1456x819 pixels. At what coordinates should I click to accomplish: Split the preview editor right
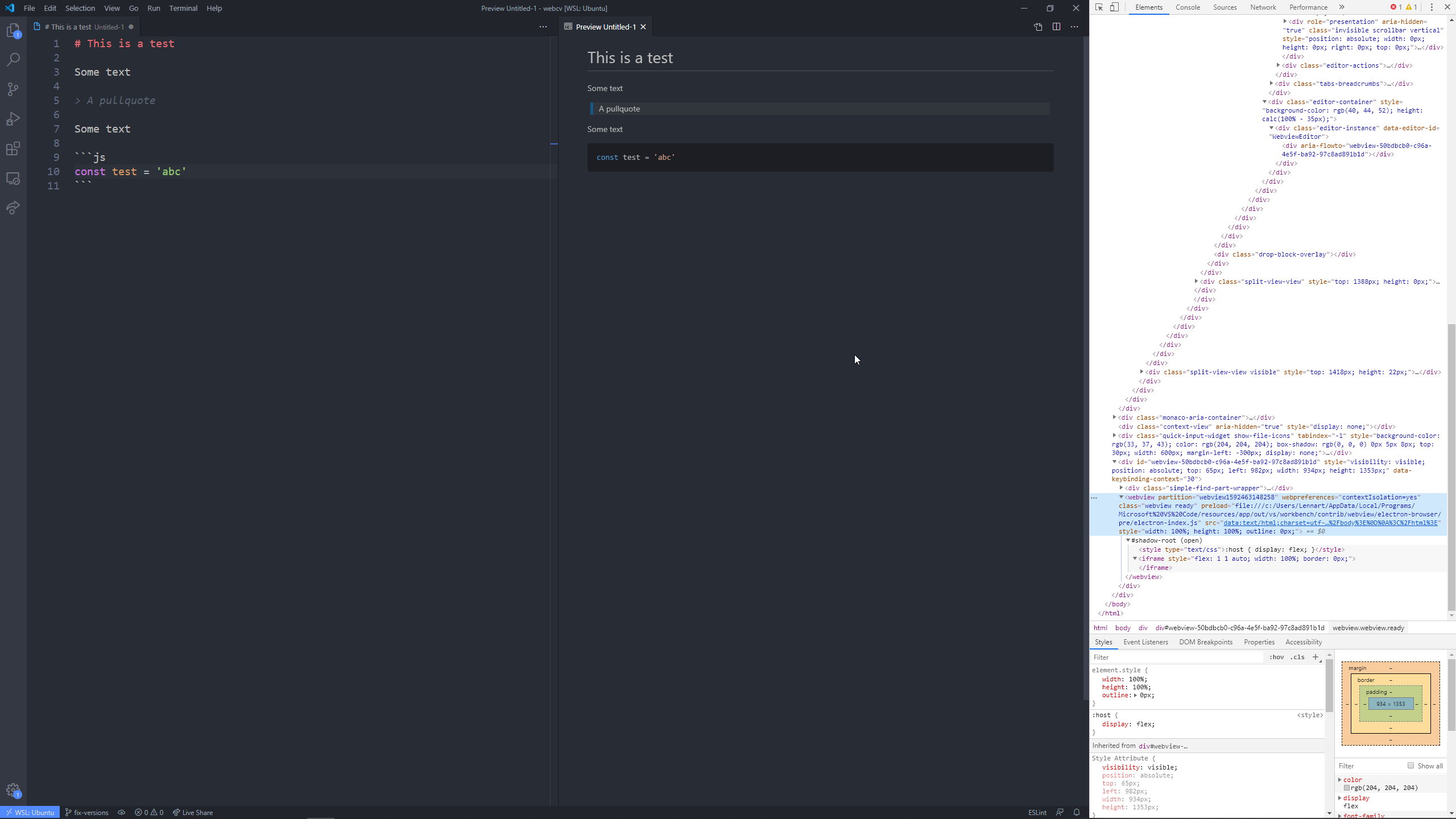(1056, 27)
